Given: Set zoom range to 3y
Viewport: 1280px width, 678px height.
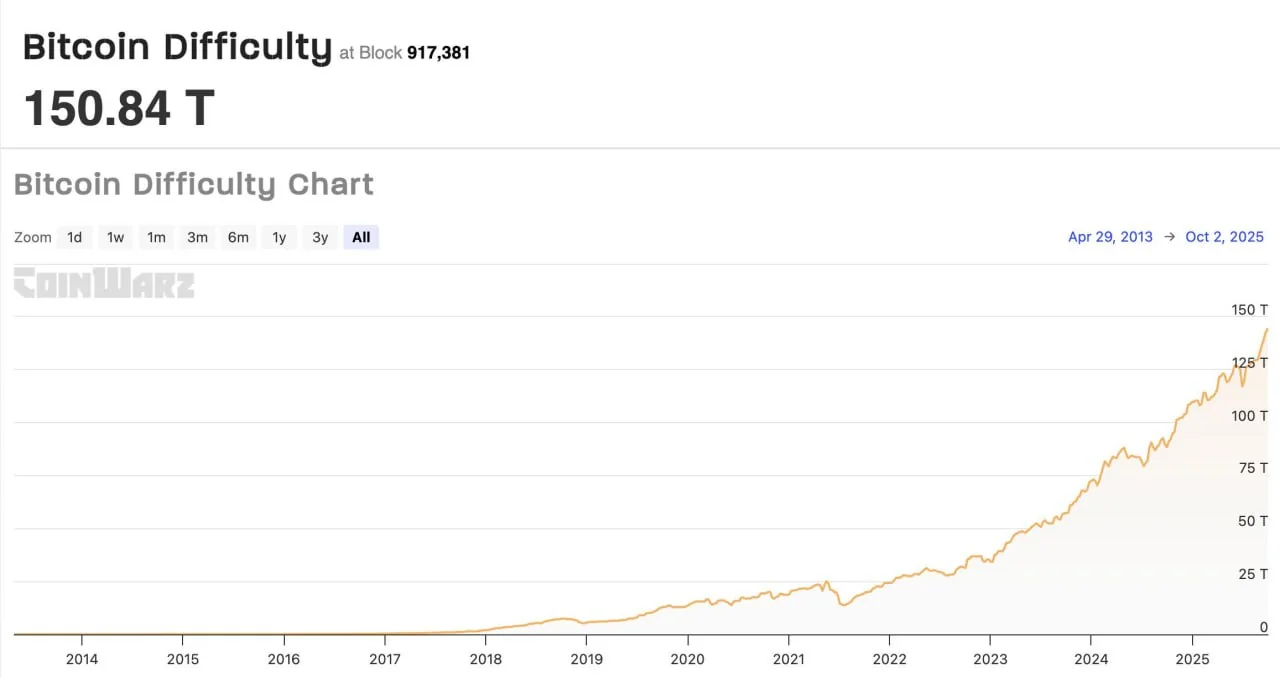Looking at the screenshot, I should click(320, 237).
